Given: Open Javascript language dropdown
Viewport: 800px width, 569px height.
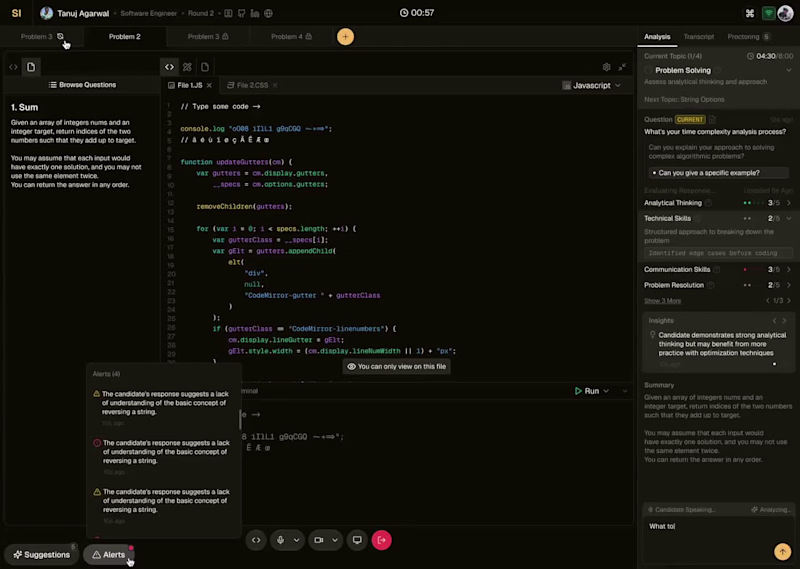Looking at the screenshot, I should tap(592, 86).
